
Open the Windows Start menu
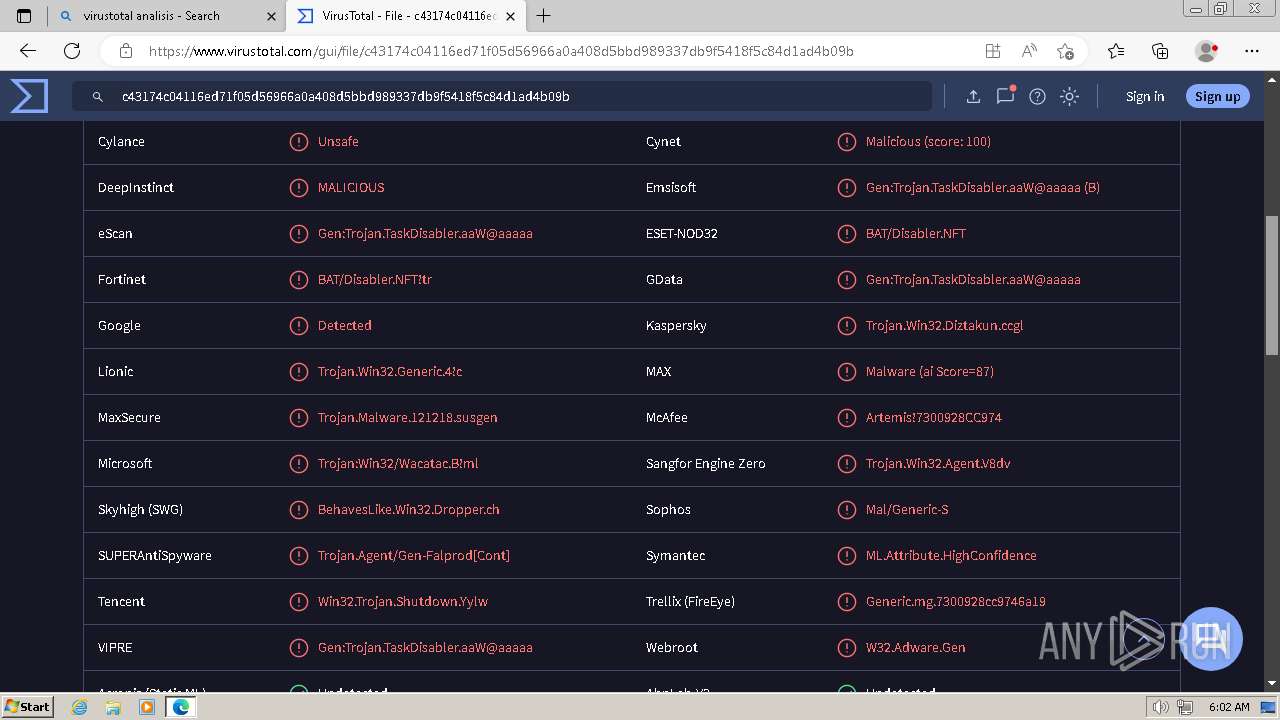(x=27, y=706)
